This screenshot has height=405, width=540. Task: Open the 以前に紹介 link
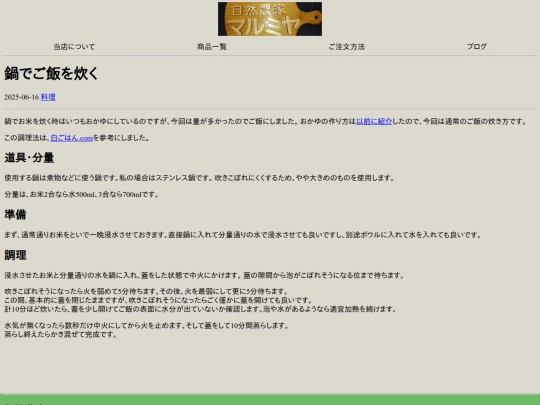click(374, 121)
